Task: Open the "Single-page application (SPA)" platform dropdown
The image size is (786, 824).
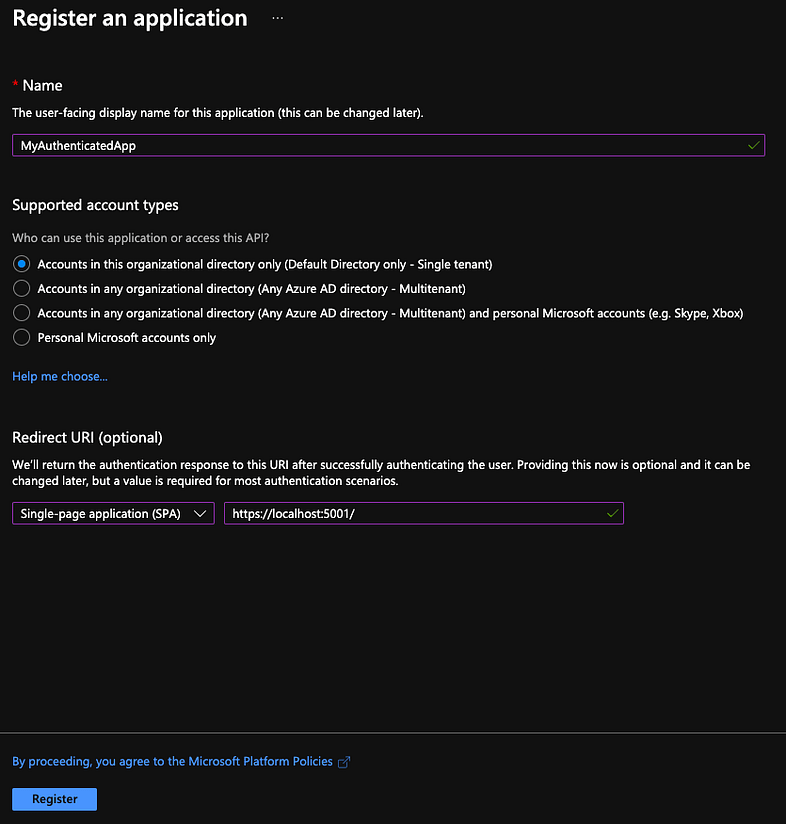Action: click(113, 513)
